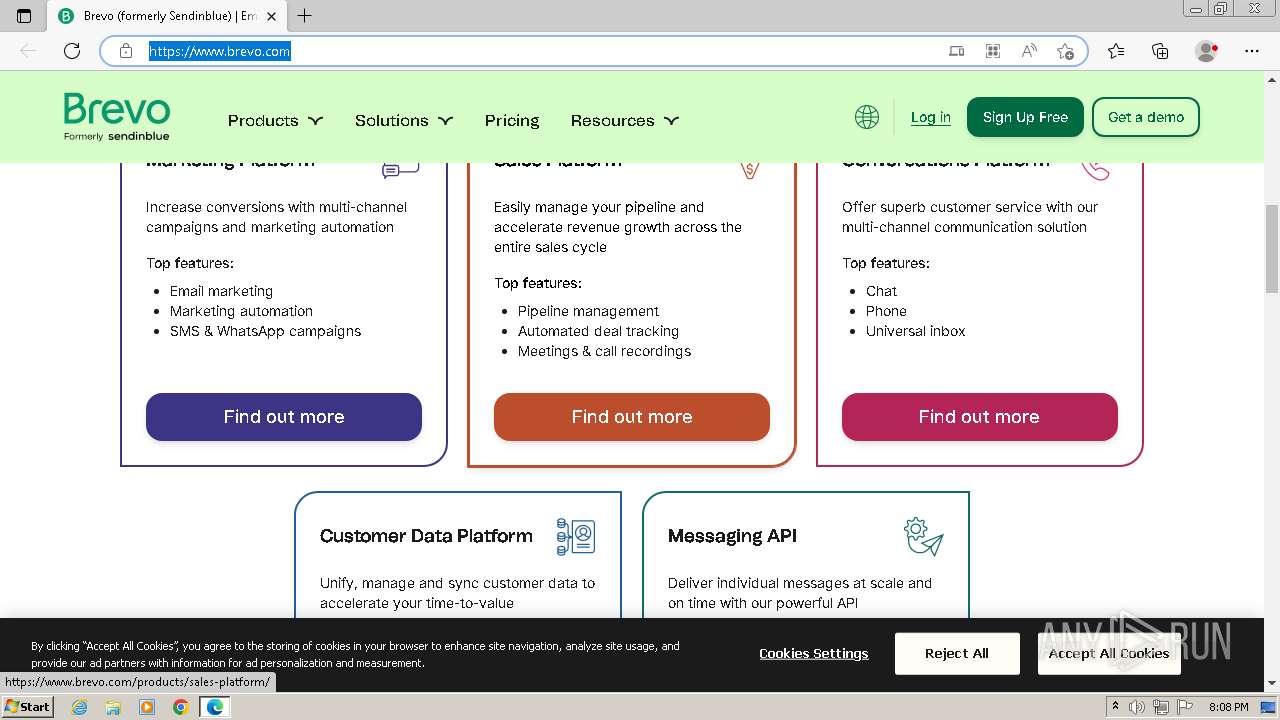Click Reject All cookies
Image resolution: width=1280 pixels, height=720 pixels.
(x=957, y=654)
